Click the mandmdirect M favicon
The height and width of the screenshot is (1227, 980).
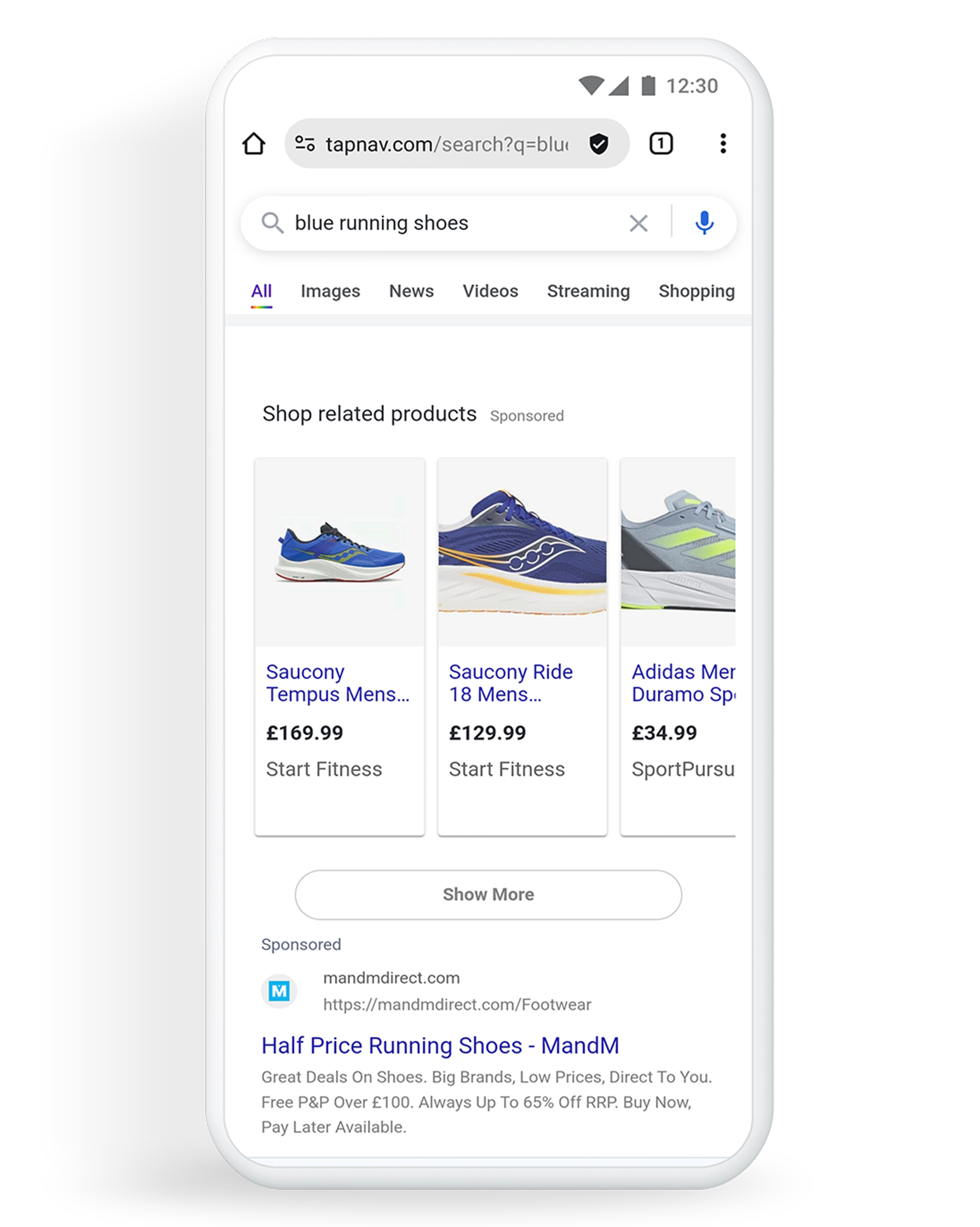[279, 991]
